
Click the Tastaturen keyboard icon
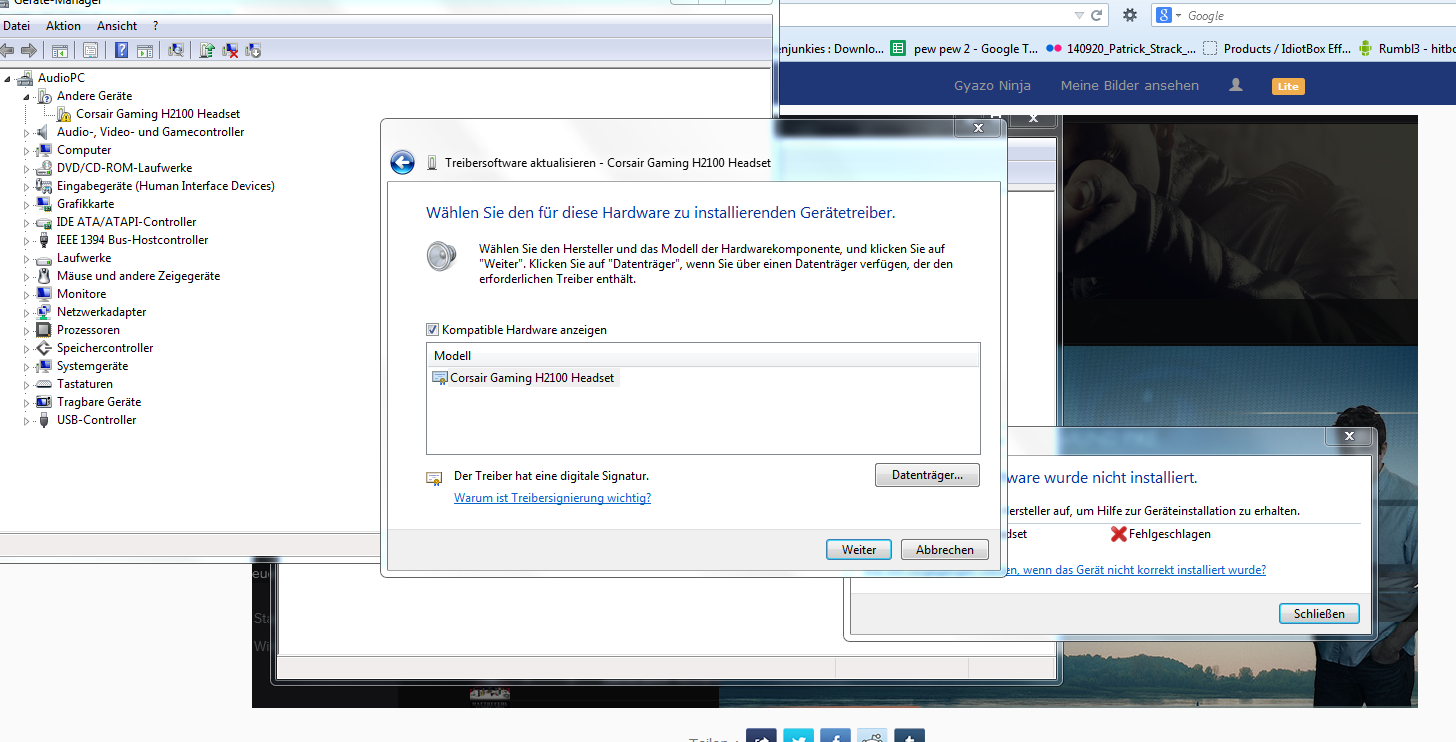click(44, 384)
